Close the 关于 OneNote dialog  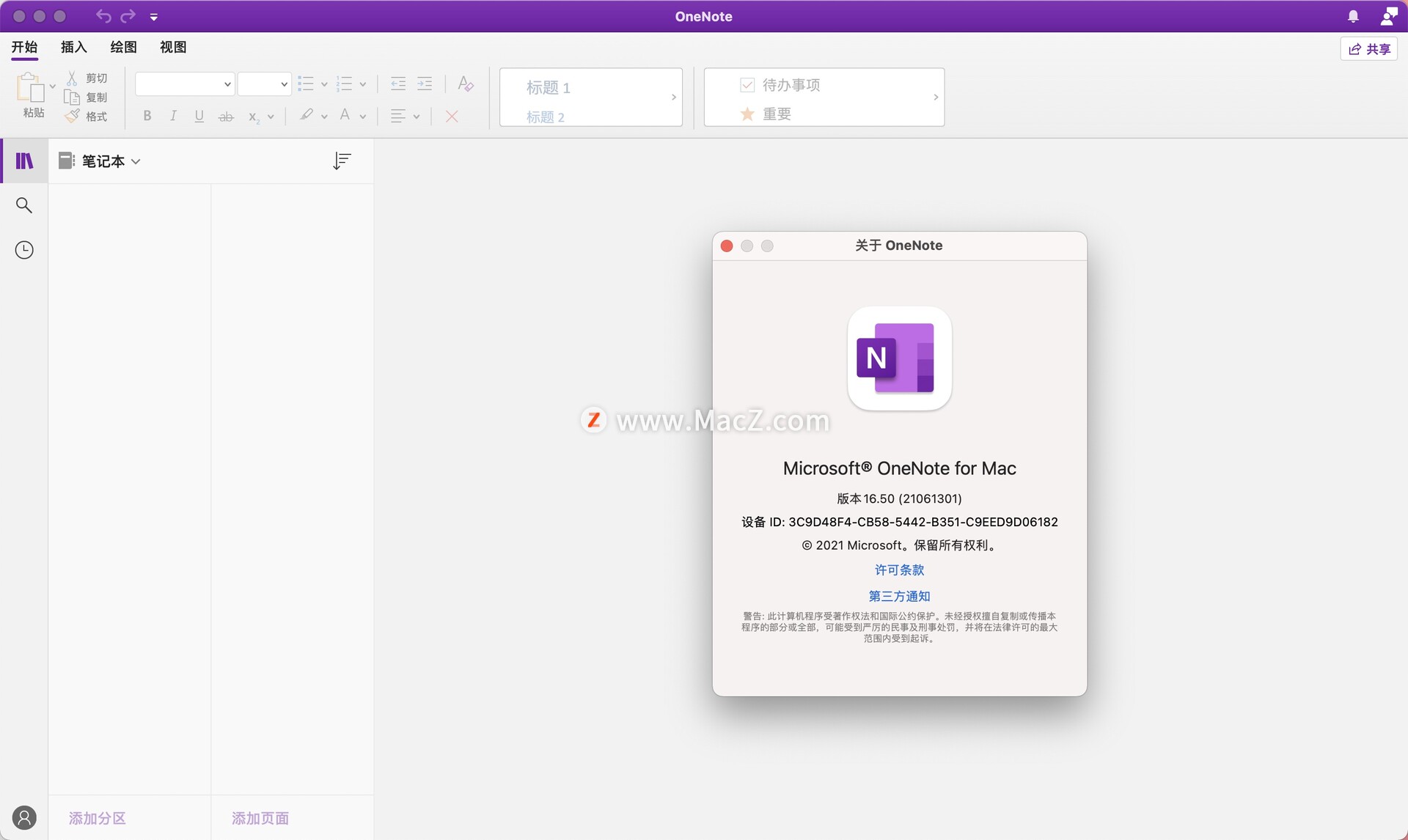click(x=727, y=246)
